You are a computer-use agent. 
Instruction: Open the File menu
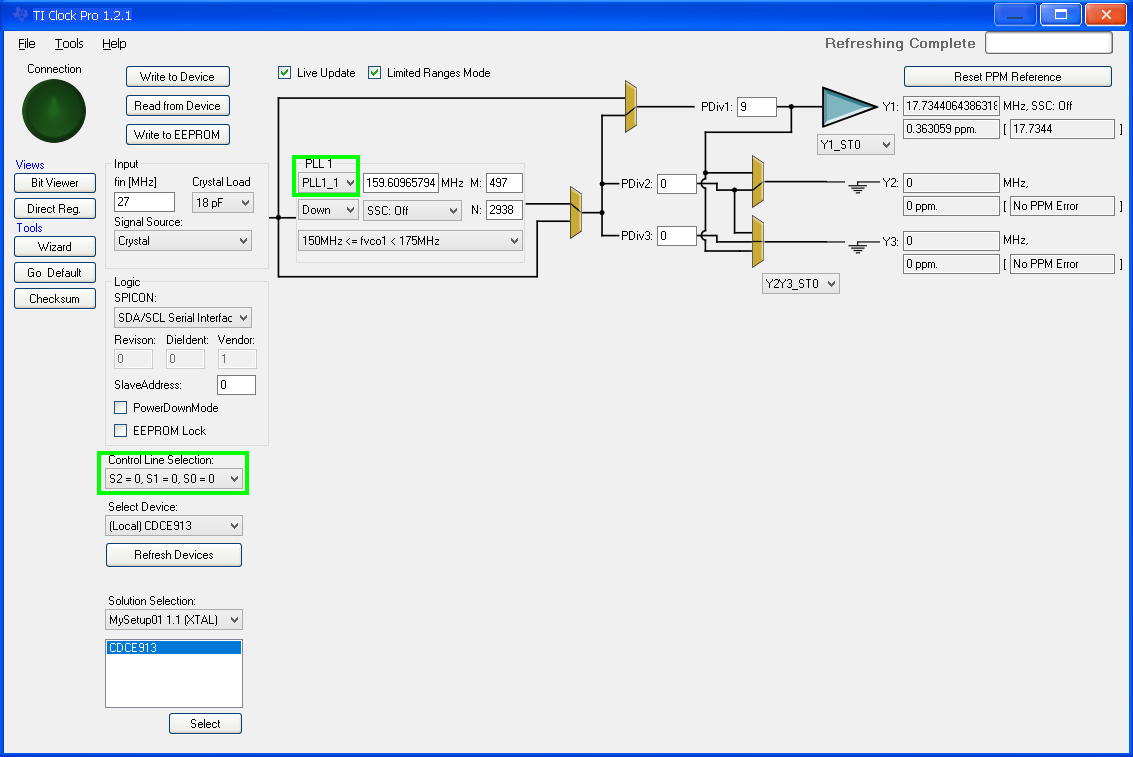pos(26,44)
